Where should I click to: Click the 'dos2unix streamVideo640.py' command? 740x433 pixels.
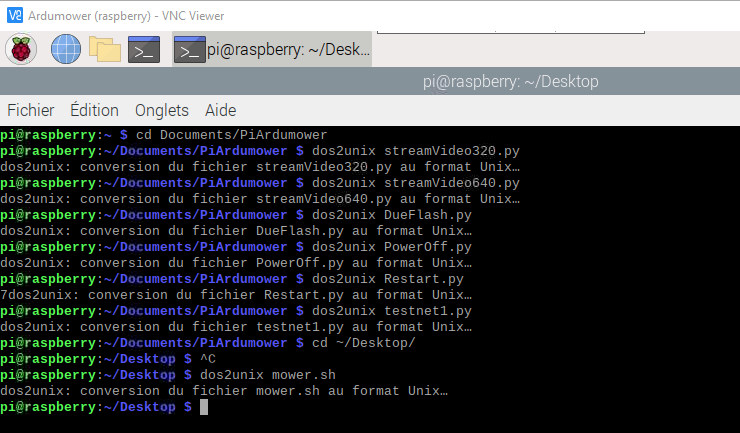[x=416, y=183]
